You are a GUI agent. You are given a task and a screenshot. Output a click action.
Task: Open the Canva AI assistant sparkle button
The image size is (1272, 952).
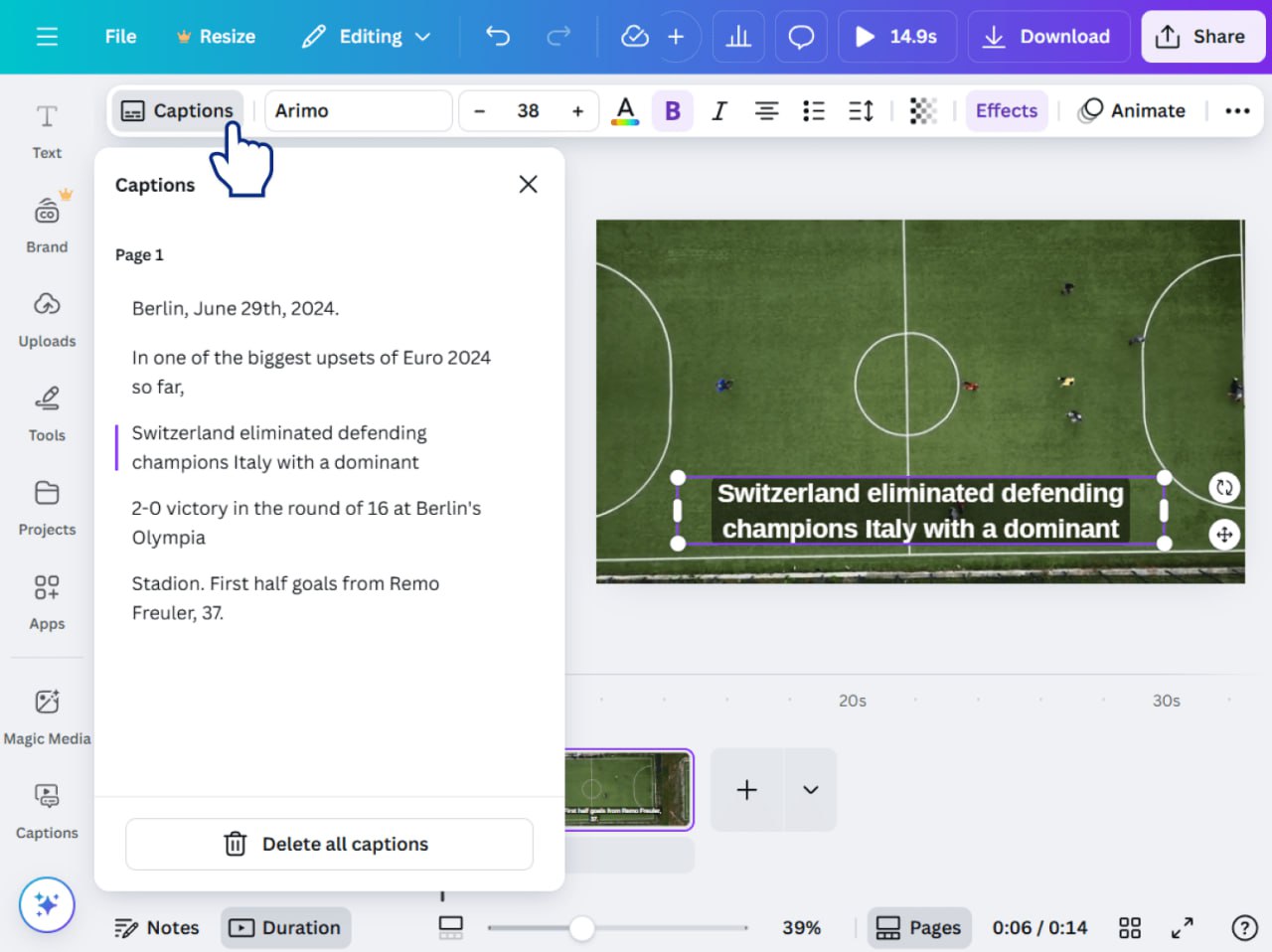click(46, 904)
